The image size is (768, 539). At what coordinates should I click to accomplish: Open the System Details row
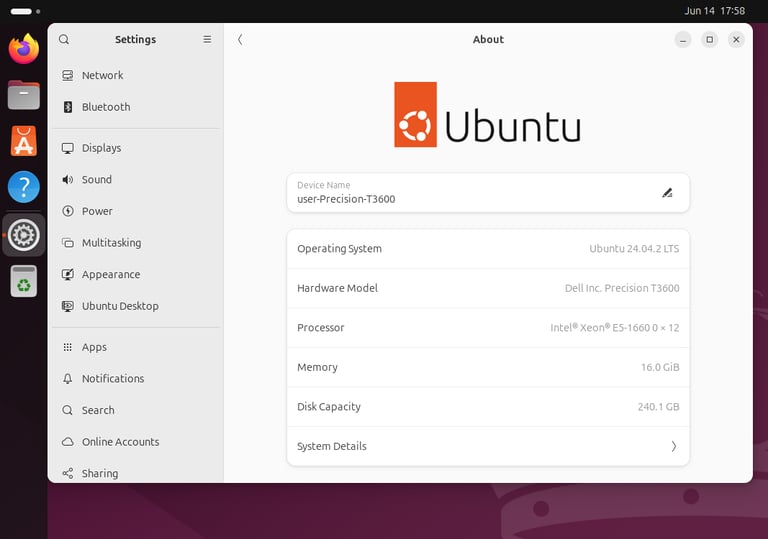pyautogui.click(x=488, y=446)
